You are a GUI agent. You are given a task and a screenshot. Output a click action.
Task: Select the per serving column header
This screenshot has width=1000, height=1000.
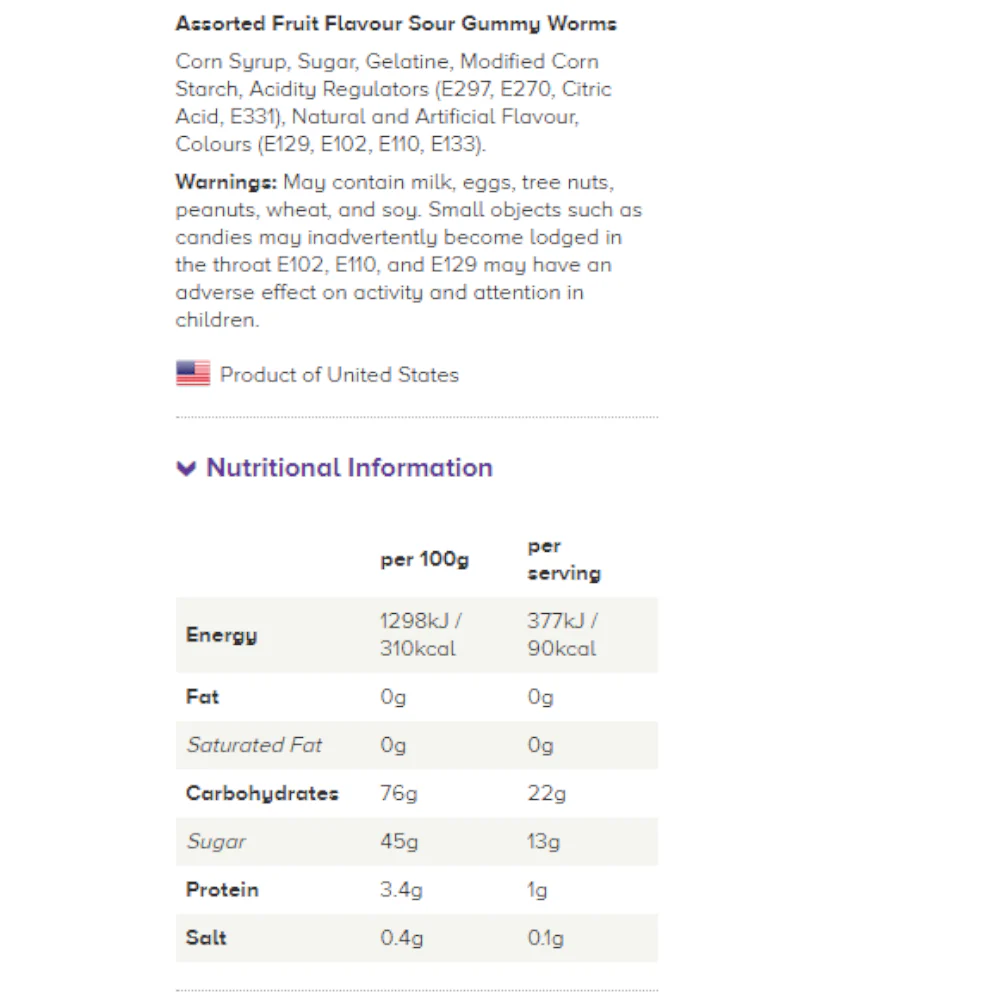pyautogui.click(x=564, y=559)
